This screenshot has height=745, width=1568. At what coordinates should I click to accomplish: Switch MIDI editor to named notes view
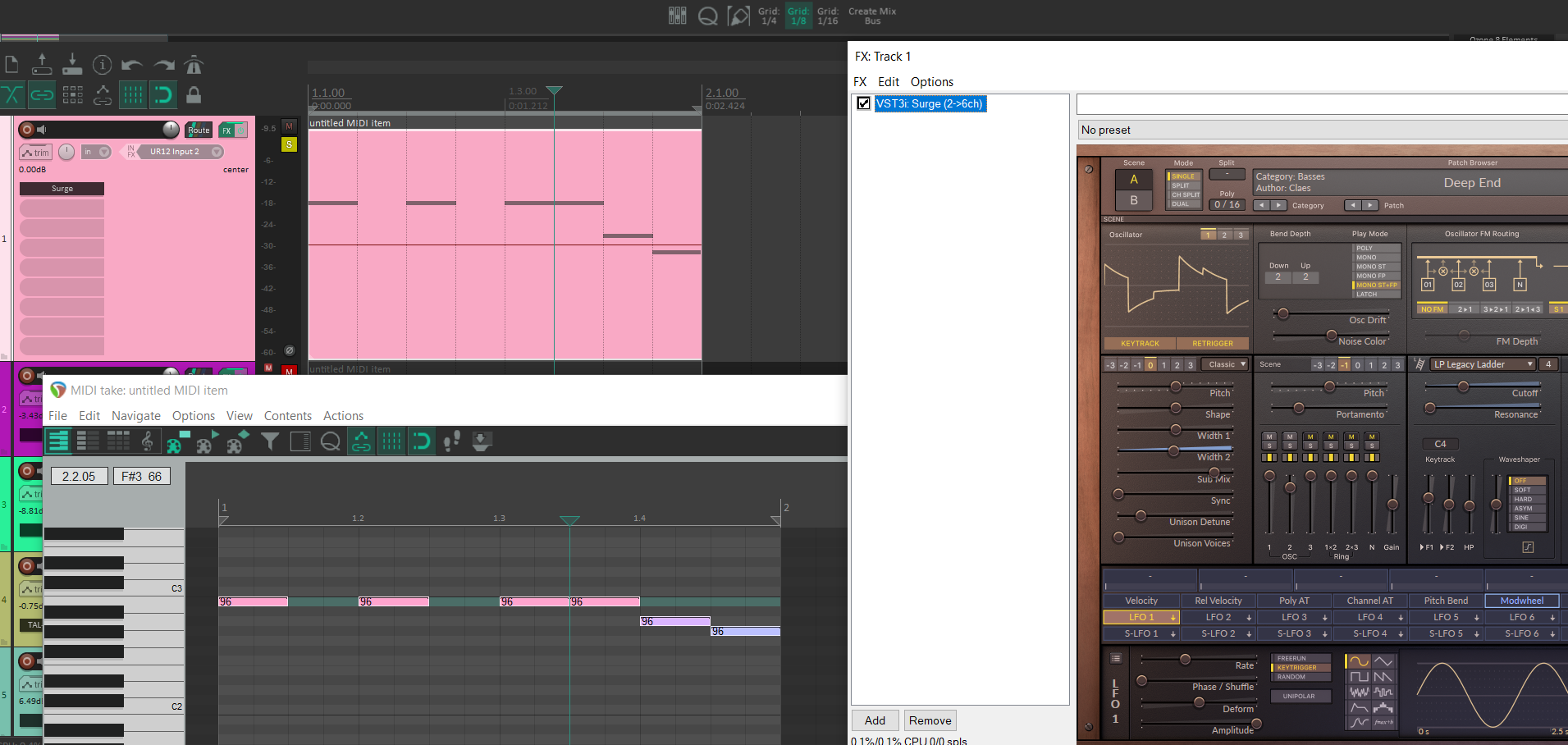tap(88, 441)
